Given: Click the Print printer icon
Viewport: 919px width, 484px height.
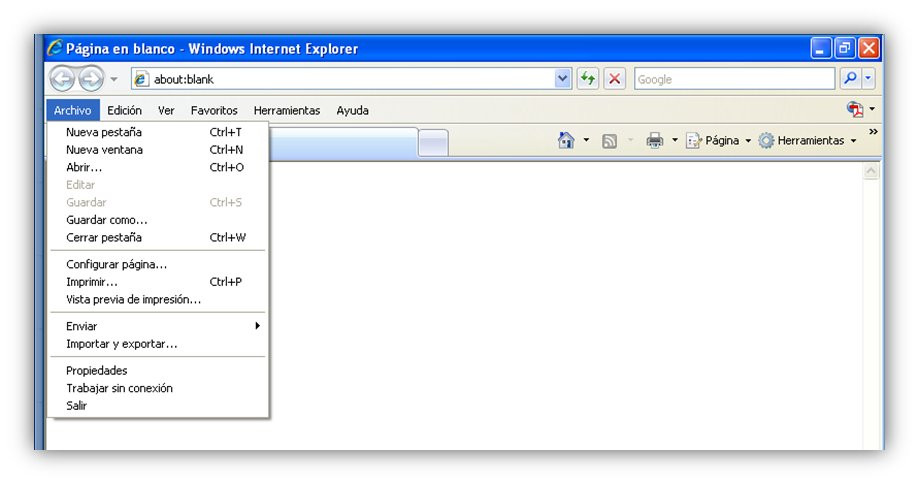Looking at the screenshot, I should (655, 140).
